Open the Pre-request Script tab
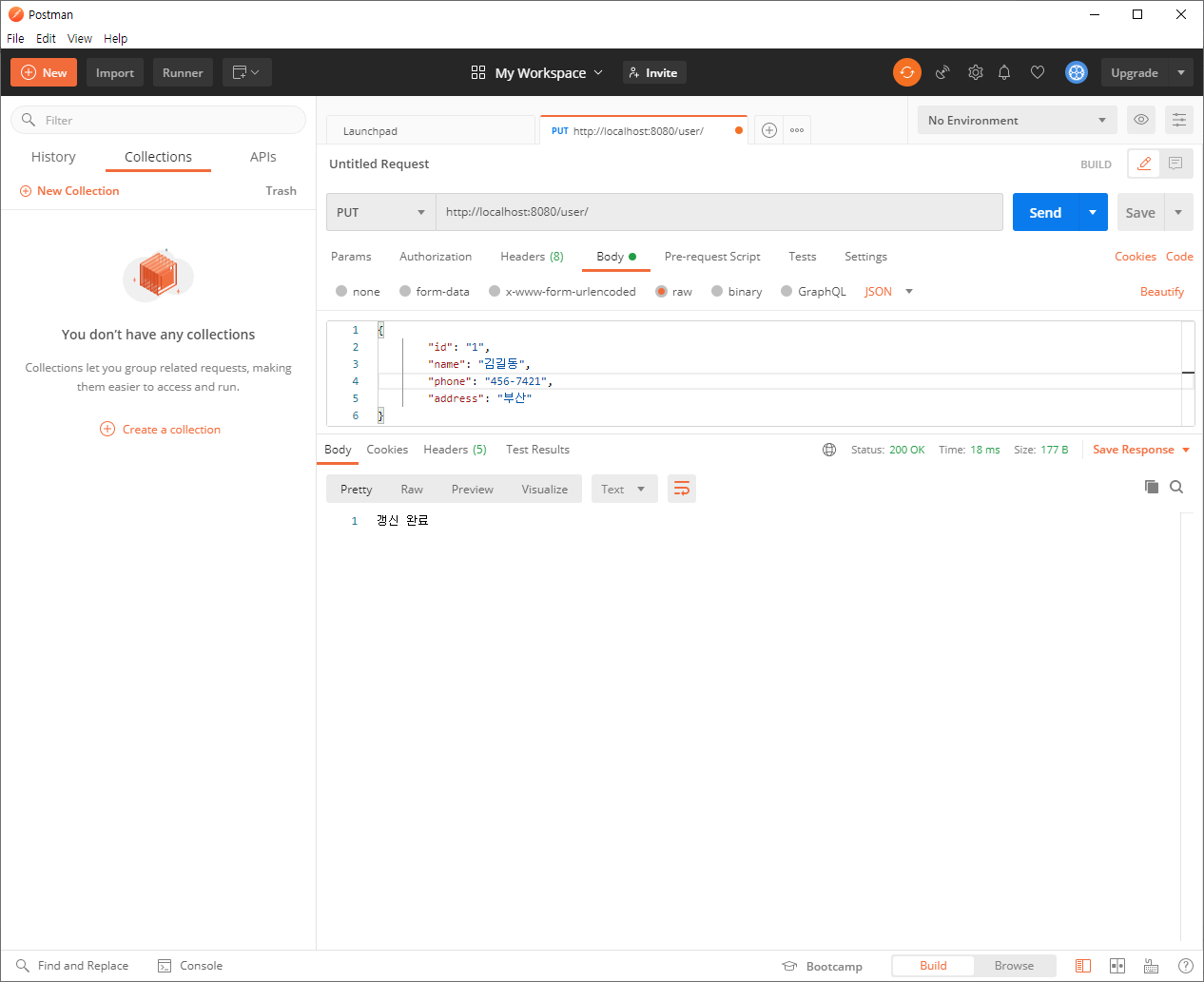1204x982 pixels. 712,257
